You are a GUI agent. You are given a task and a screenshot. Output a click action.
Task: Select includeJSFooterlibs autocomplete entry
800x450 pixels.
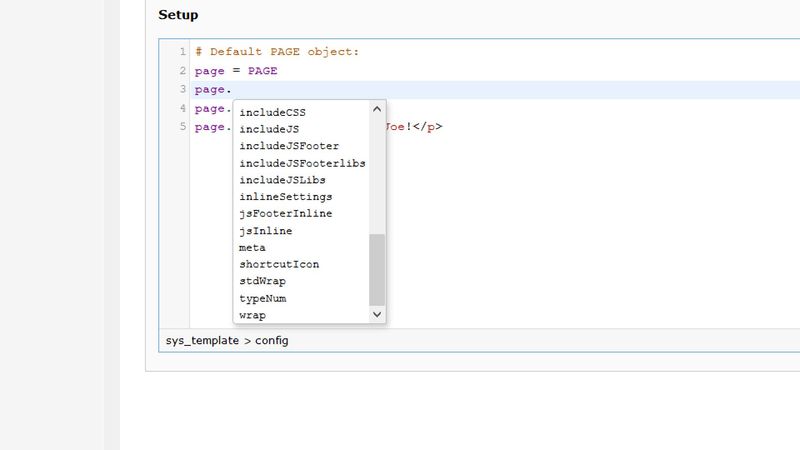click(302, 163)
